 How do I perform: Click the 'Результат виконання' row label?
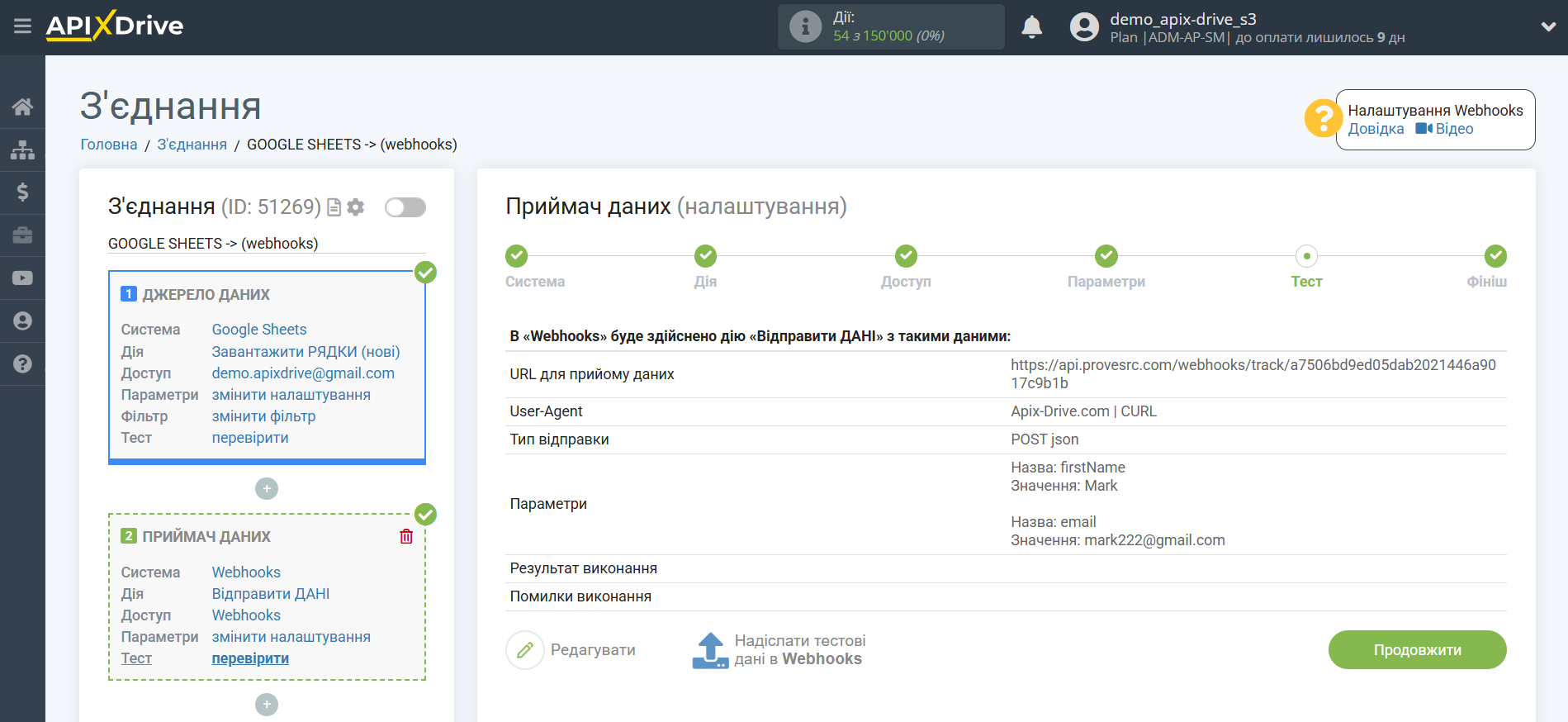tap(584, 568)
